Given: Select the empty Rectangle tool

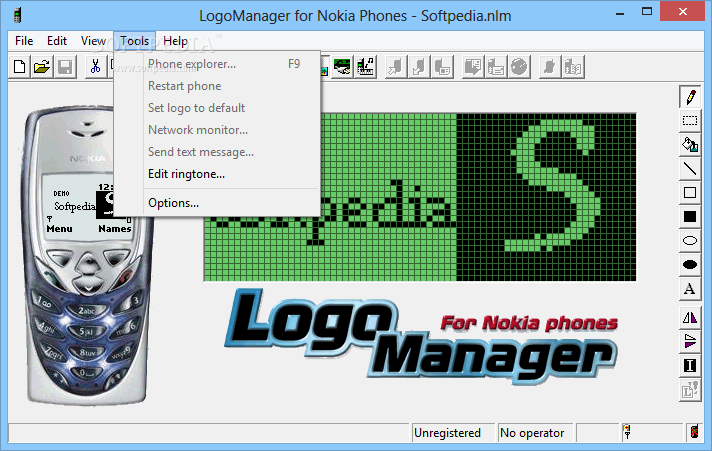Looking at the screenshot, I should pyautogui.click(x=690, y=193).
